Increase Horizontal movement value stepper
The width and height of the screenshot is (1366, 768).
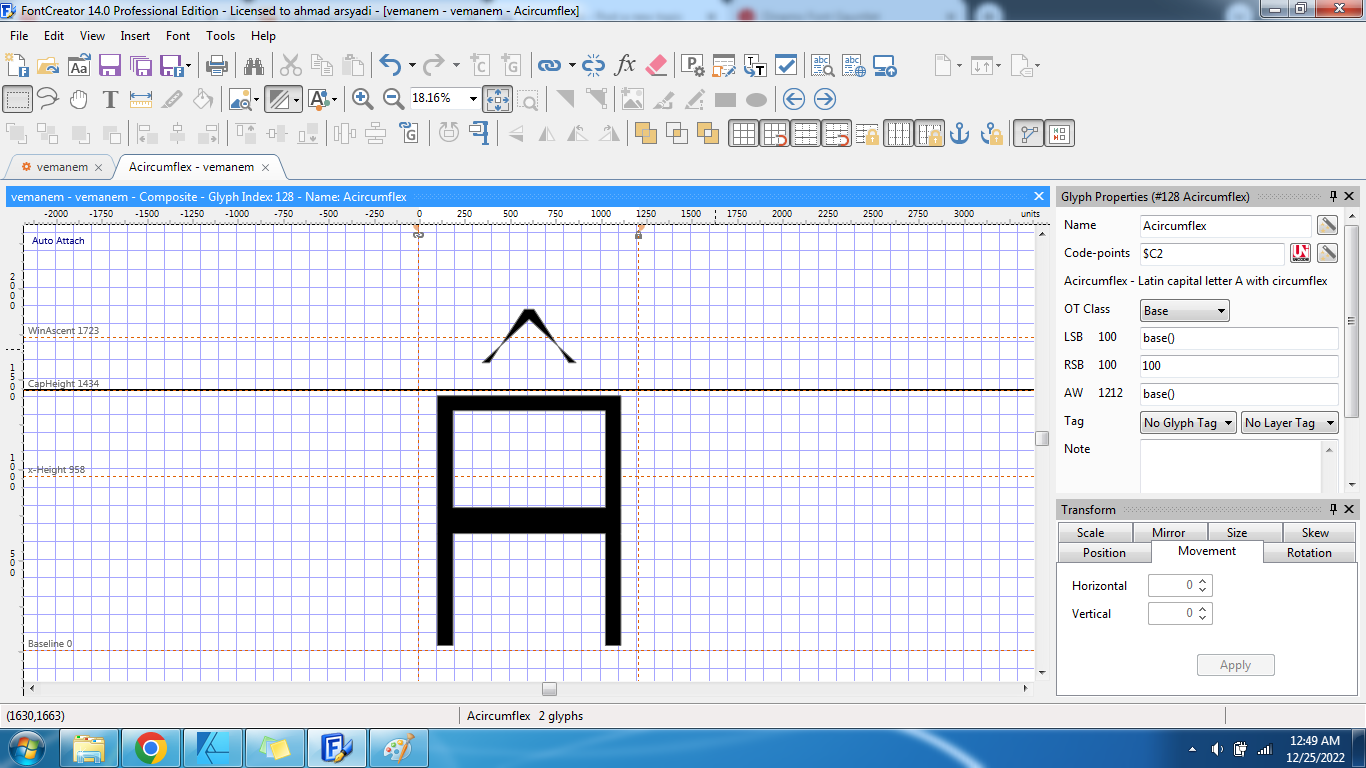(x=1203, y=581)
